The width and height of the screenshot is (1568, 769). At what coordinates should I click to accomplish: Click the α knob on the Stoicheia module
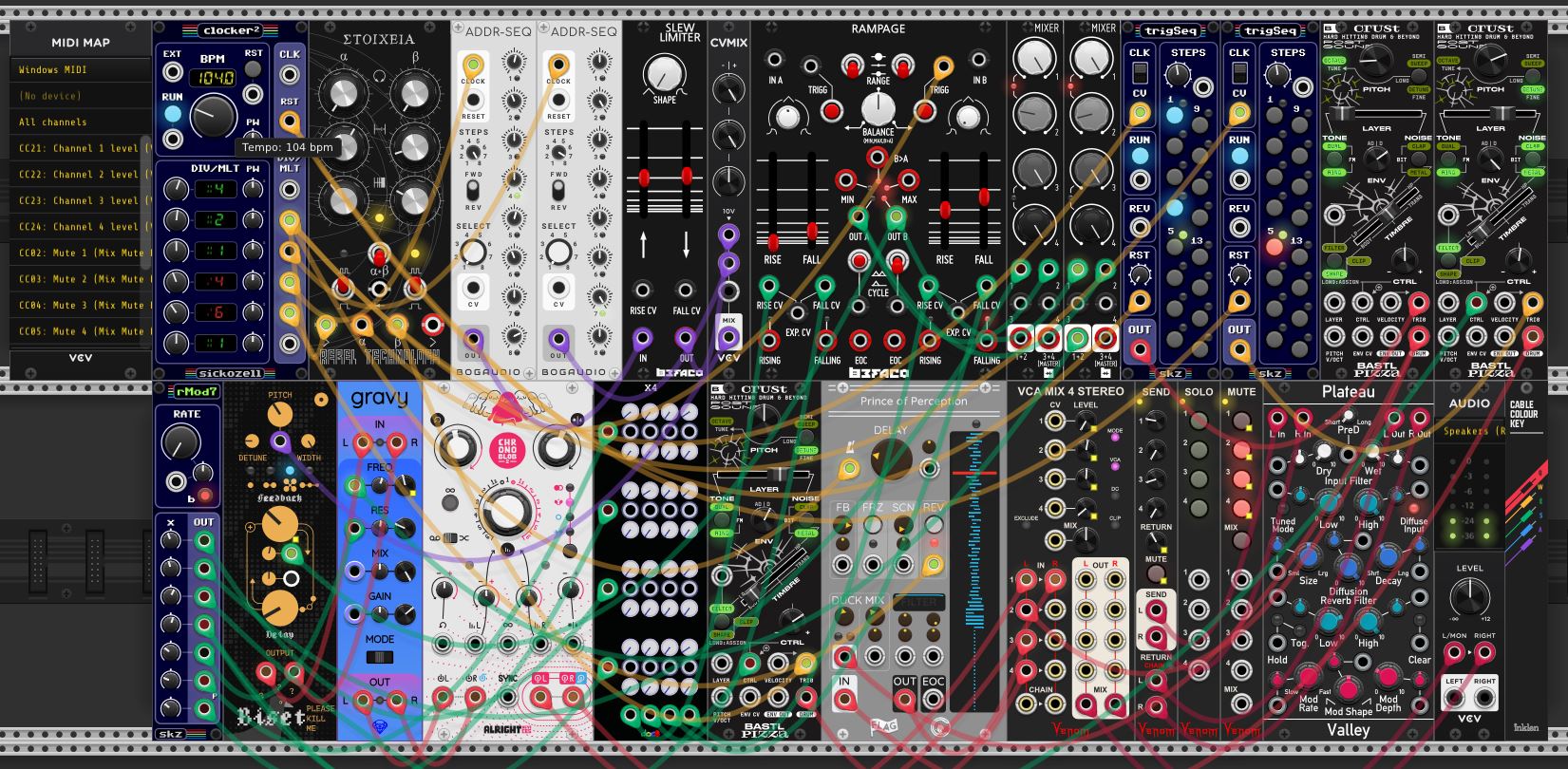pyautogui.click(x=343, y=94)
